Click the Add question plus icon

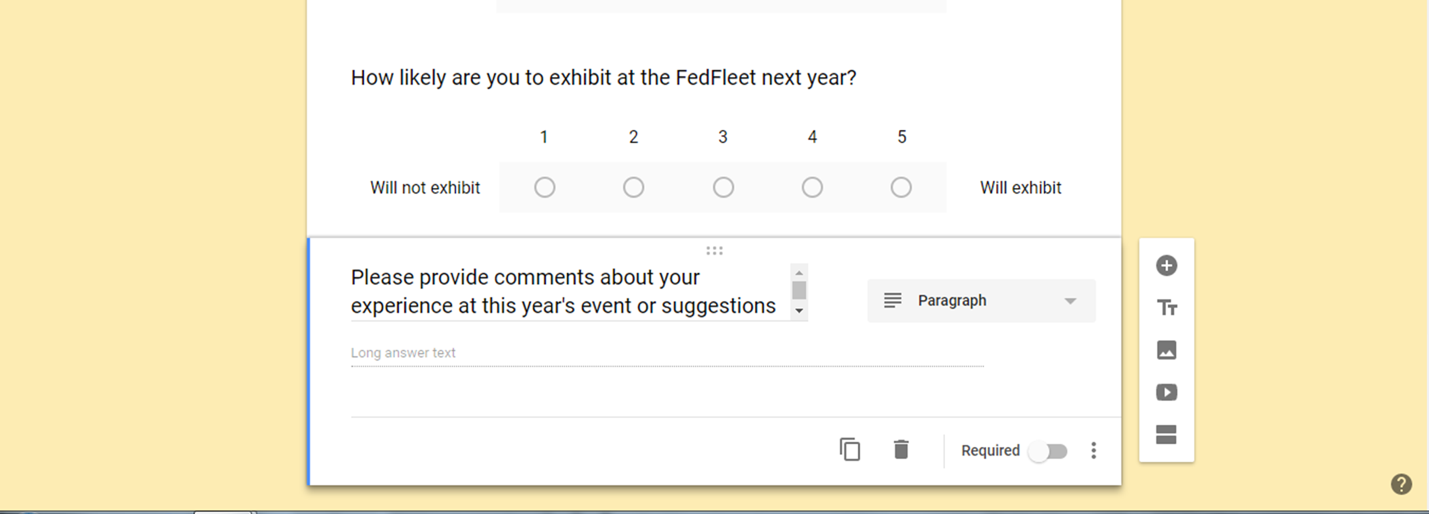pyautogui.click(x=1166, y=266)
